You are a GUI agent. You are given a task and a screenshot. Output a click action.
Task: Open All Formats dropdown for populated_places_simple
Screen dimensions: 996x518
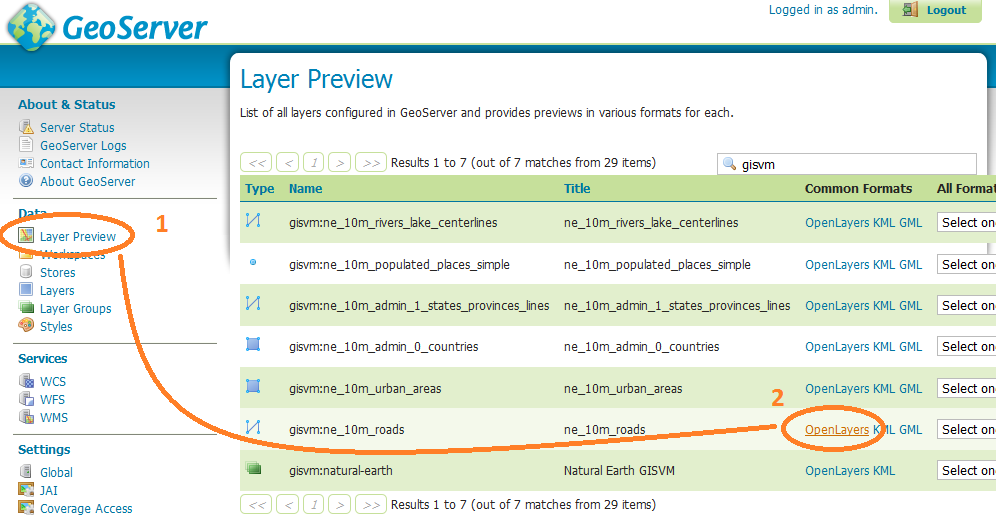(966, 264)
